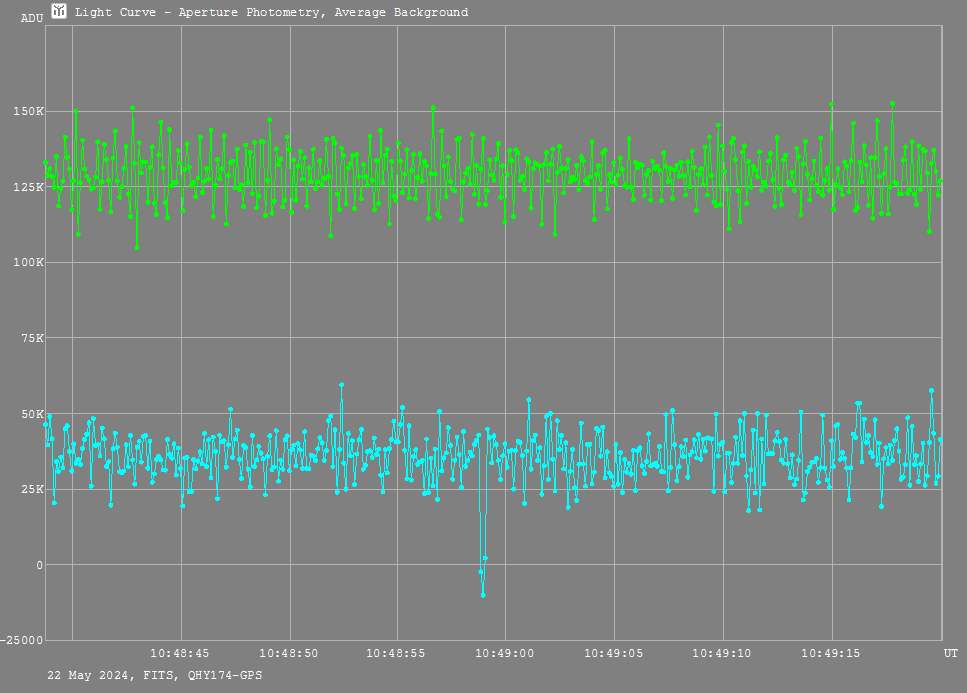This screenshot has height=693, width=967.
Task: Click the 10:48:55 time label
Action: pyautogui.click(x=396, y=654)
